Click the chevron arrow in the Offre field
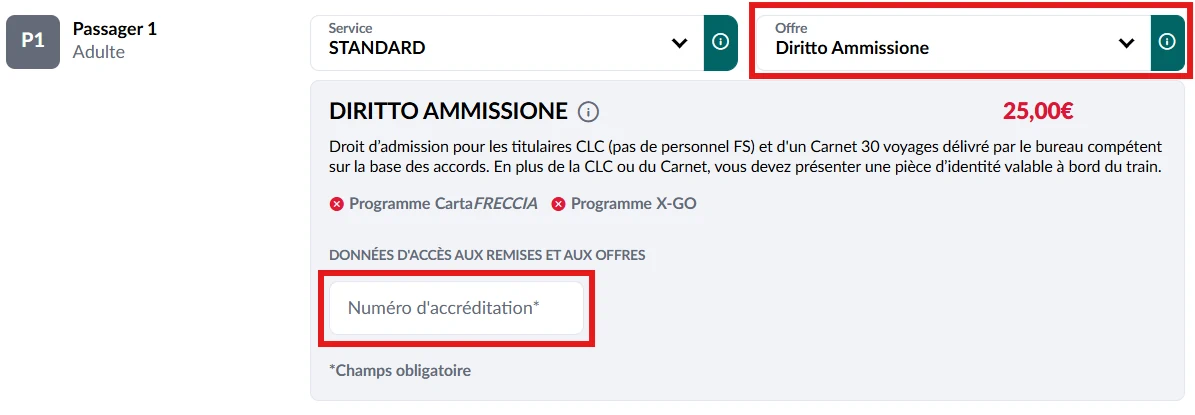Image resolution: width=1195 pixels, height=415 pixels. (1127, 43)
